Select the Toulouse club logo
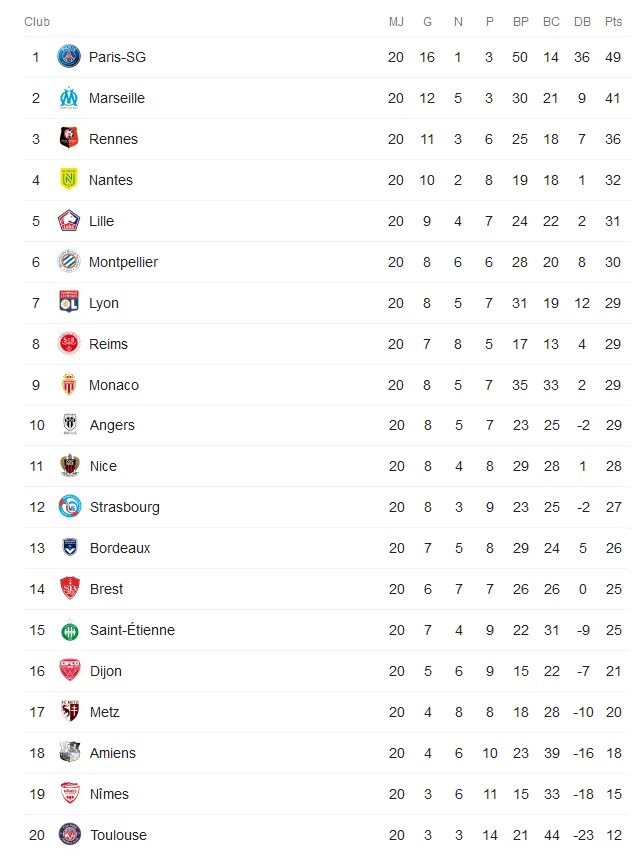The width and height of the screenshot is (640, 866). (70, 835)
